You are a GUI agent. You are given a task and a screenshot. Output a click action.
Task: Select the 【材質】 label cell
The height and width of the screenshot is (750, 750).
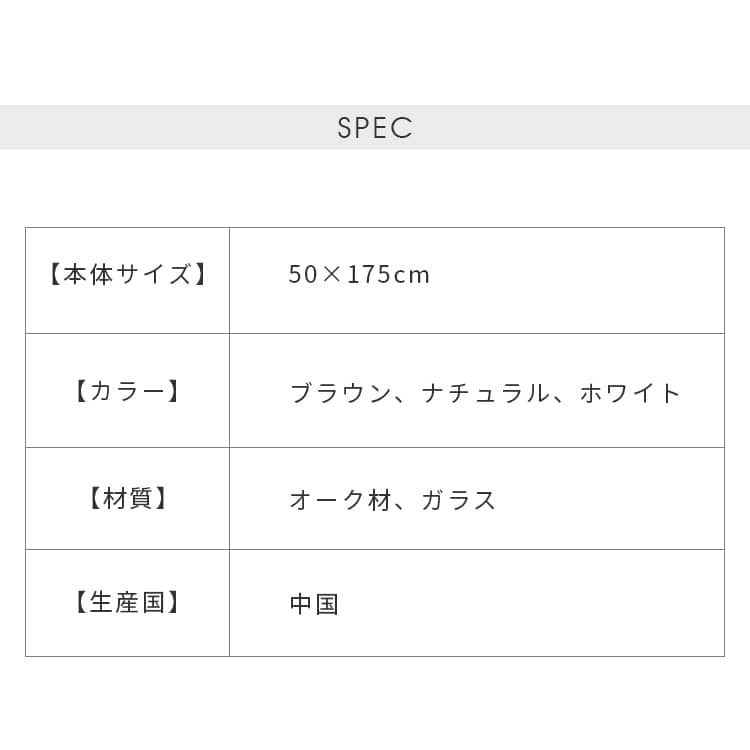[x=127, y=499]
